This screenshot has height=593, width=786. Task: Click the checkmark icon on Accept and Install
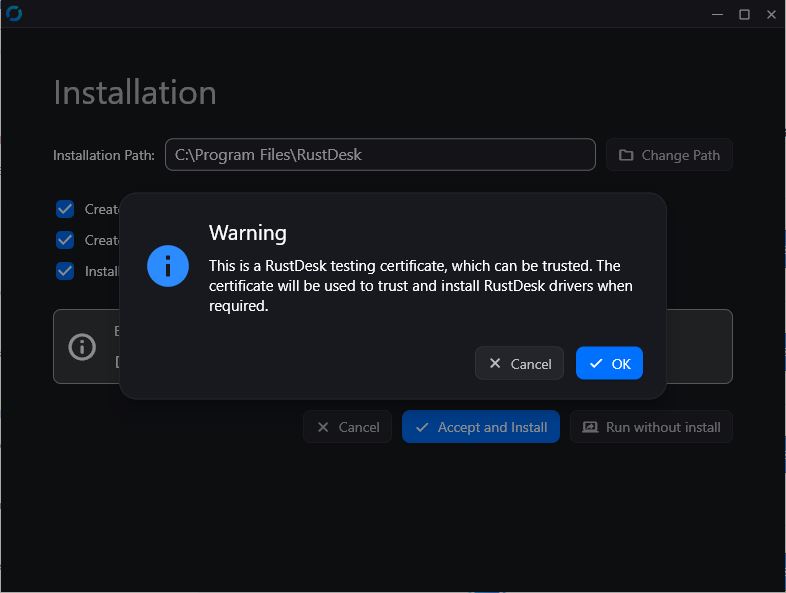[422, 427]
